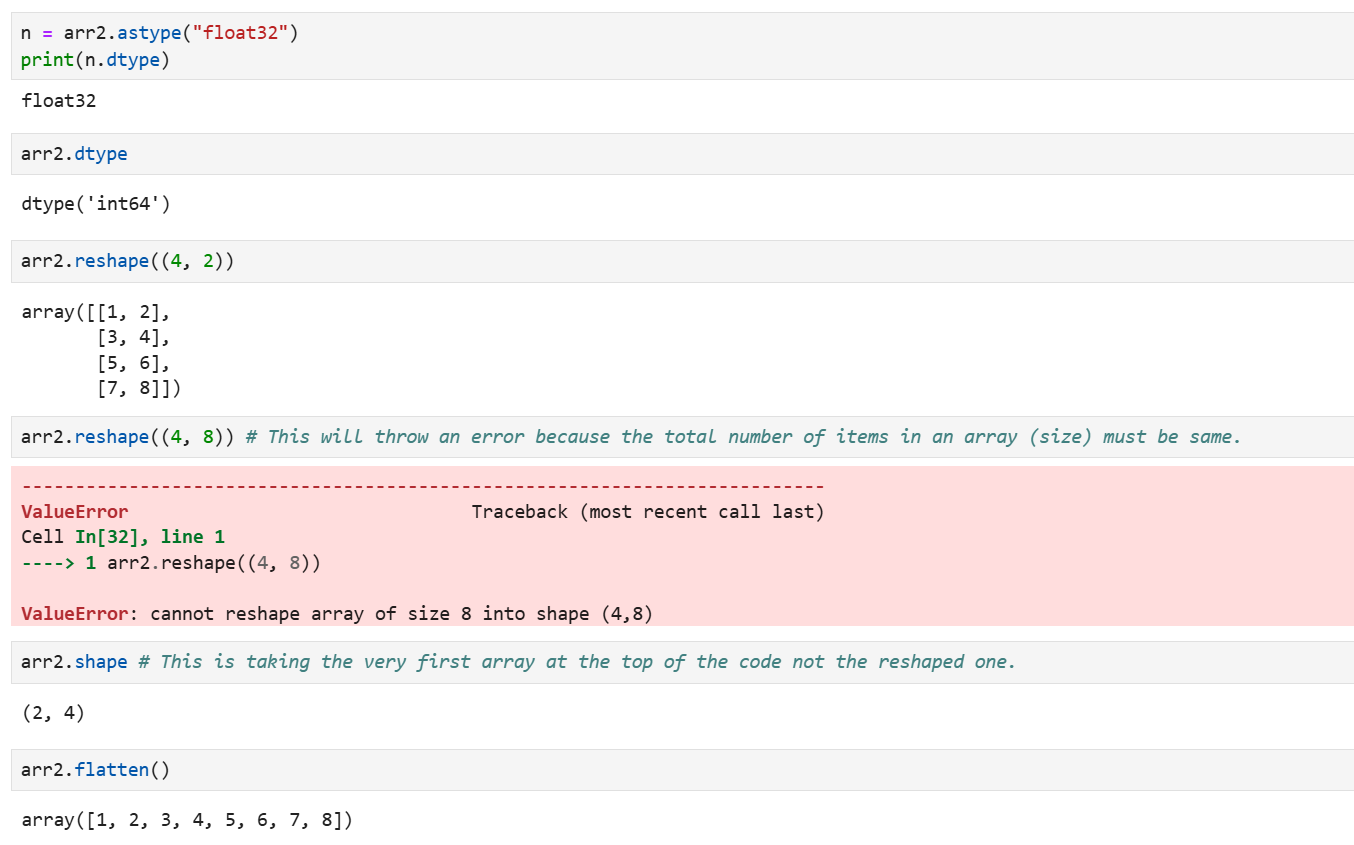This screenshot has height=845, width=1354.
Task: Click the Cell In[32], line 1 reference
Action: tap(122, 537)
